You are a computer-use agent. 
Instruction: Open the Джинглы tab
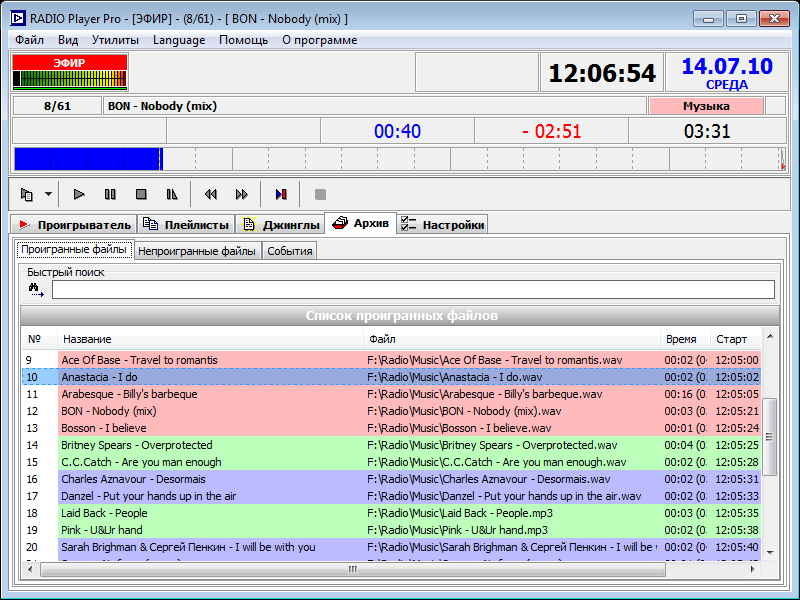[281, 224]
